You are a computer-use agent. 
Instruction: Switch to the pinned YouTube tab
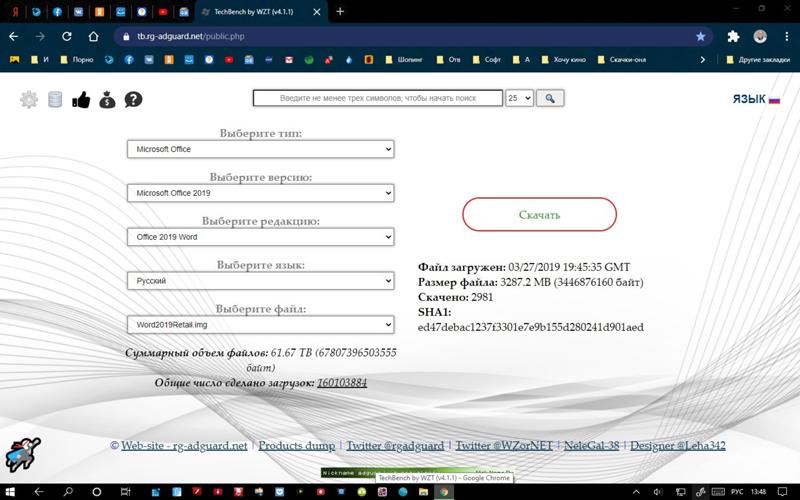pyautogui.click(x=163, y=11)
